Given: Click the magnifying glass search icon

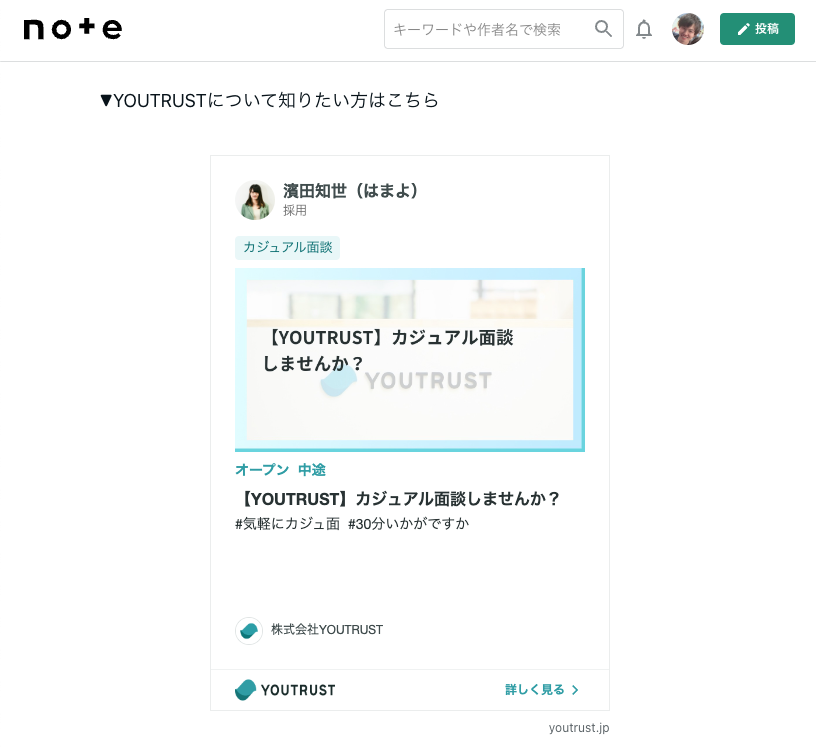Looking at the screenshot, I should coord(603,29).
